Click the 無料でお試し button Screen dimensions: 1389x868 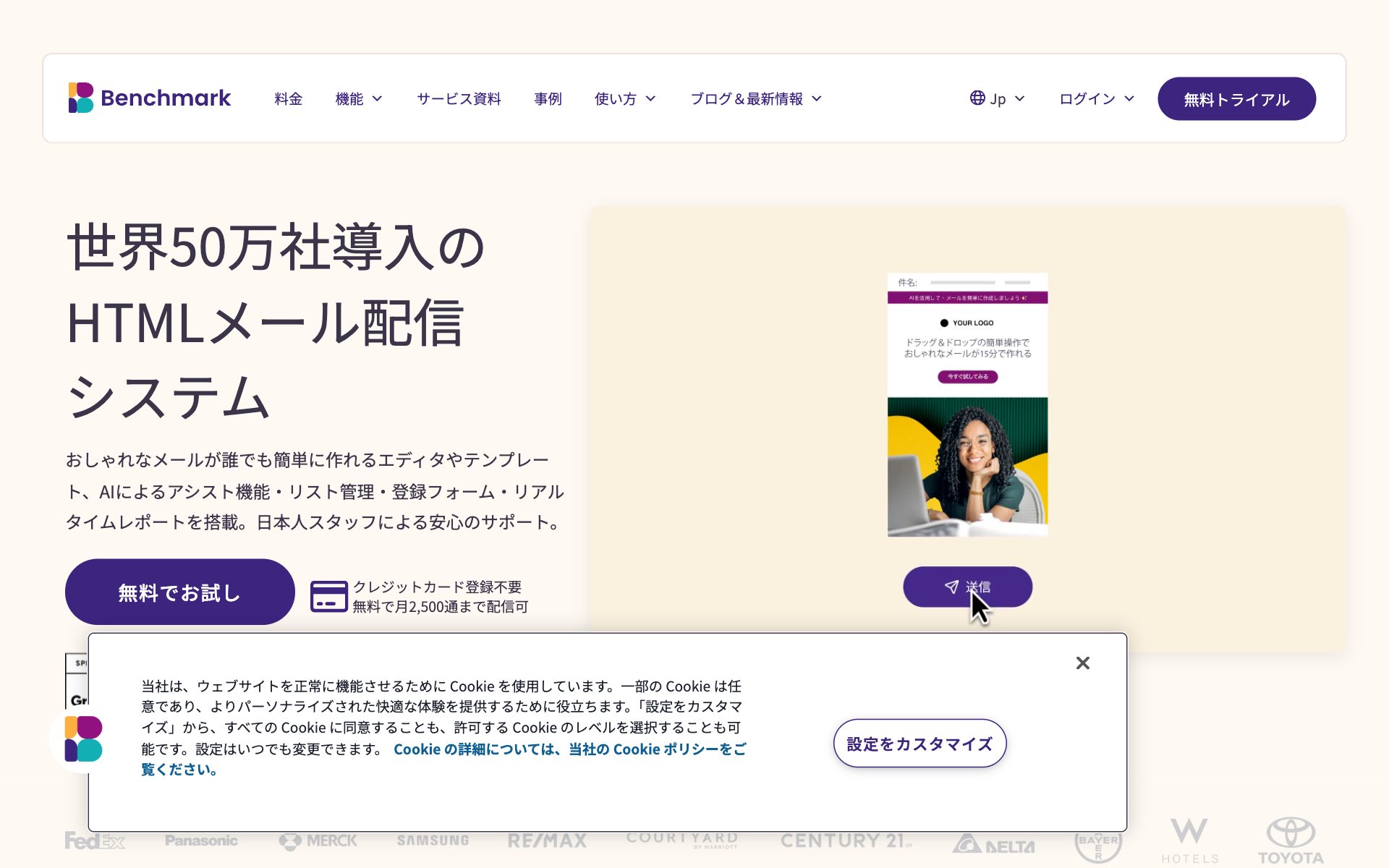click(179, 592)
